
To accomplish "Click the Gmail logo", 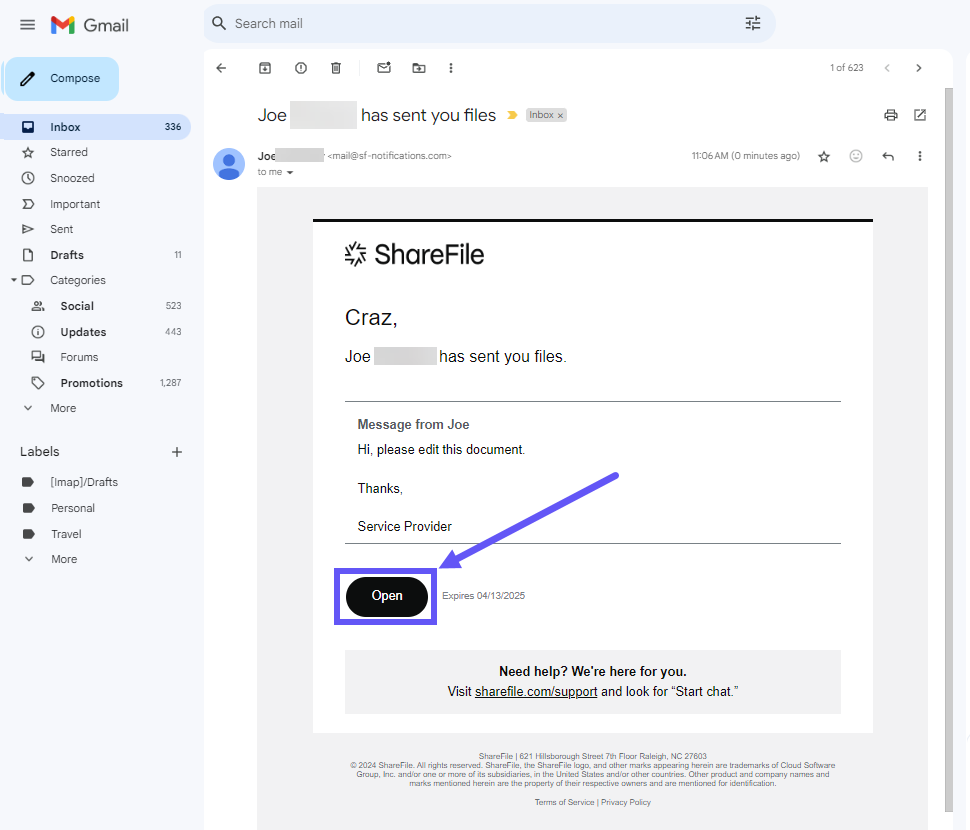I will [x=90, y=25].
